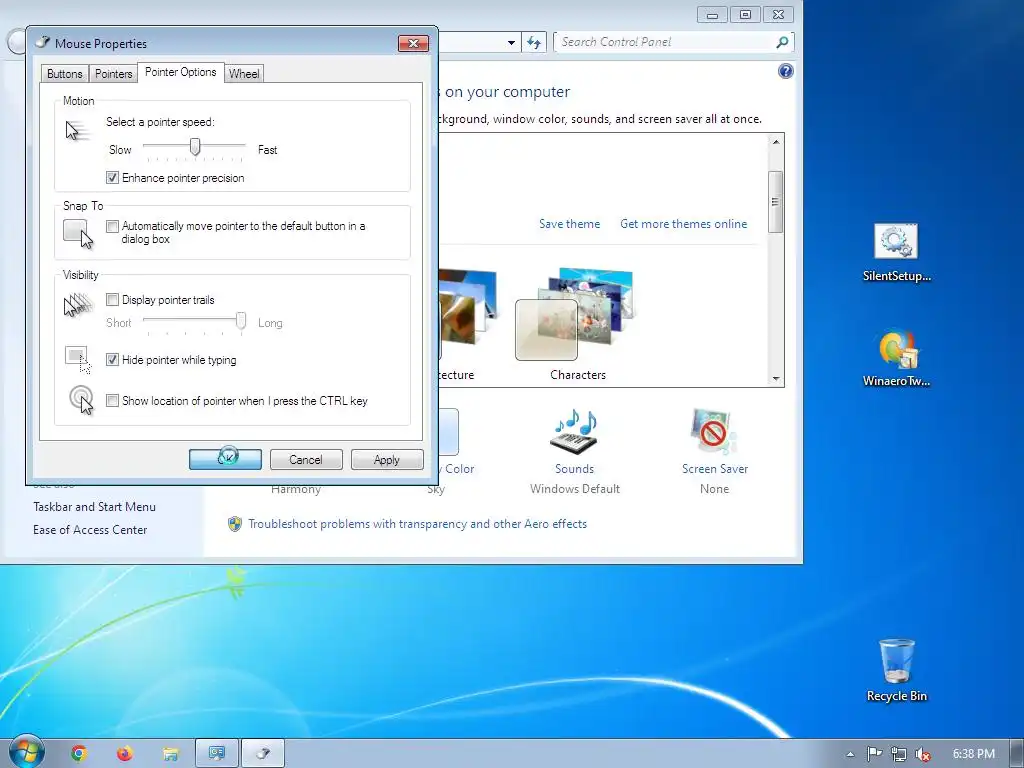The width and height of the screenshot is (1024, 768).
Task: Select the SilentSetup desktop icon
Action: pos(897,253)
